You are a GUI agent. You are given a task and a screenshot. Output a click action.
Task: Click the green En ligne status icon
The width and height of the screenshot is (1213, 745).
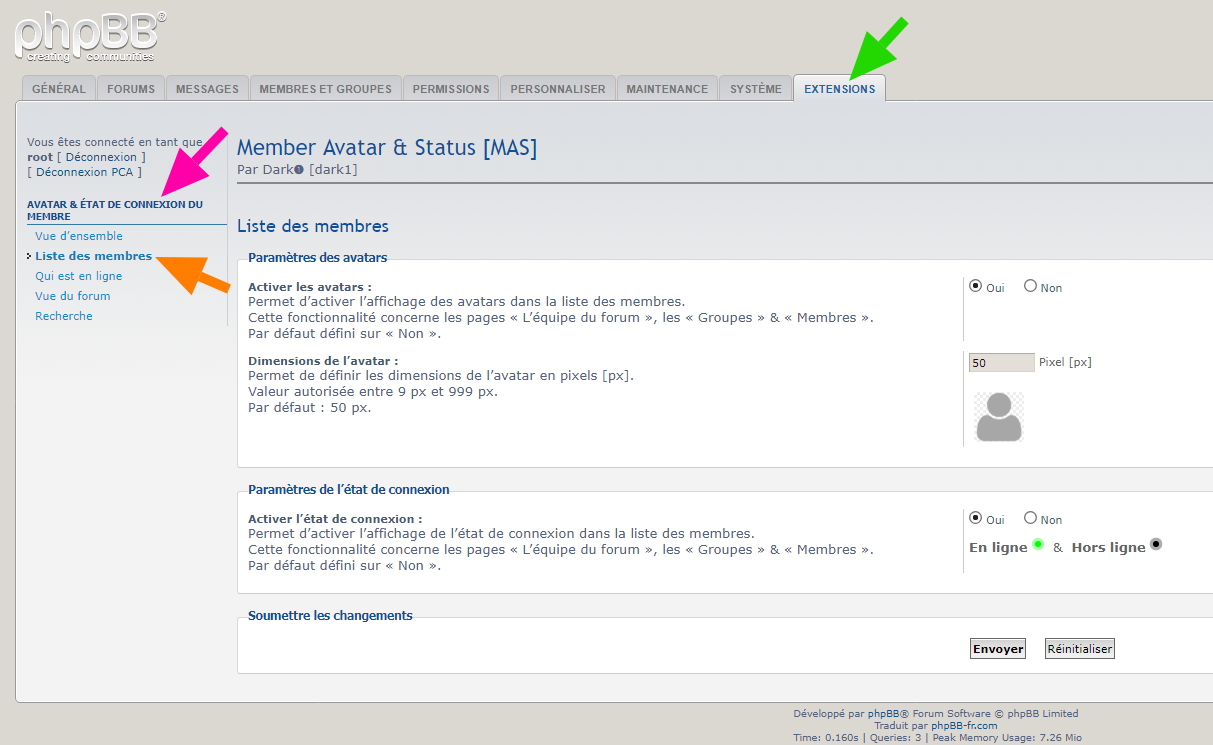pos(1038,544)
